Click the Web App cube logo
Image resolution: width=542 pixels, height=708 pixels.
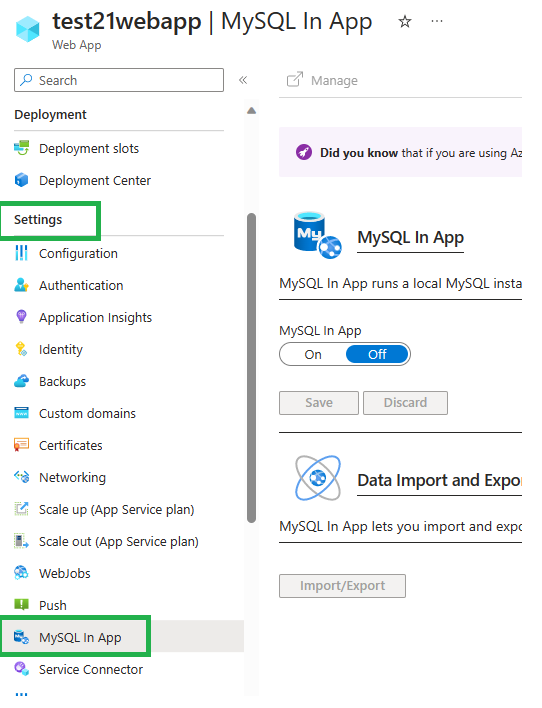(28, 29)
